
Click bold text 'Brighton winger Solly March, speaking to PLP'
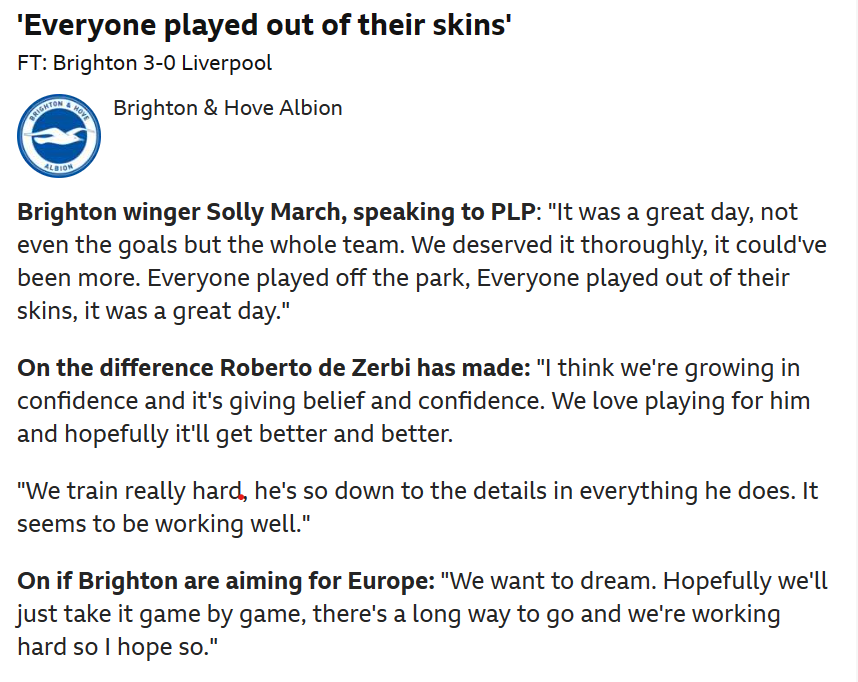click(276, 212)
